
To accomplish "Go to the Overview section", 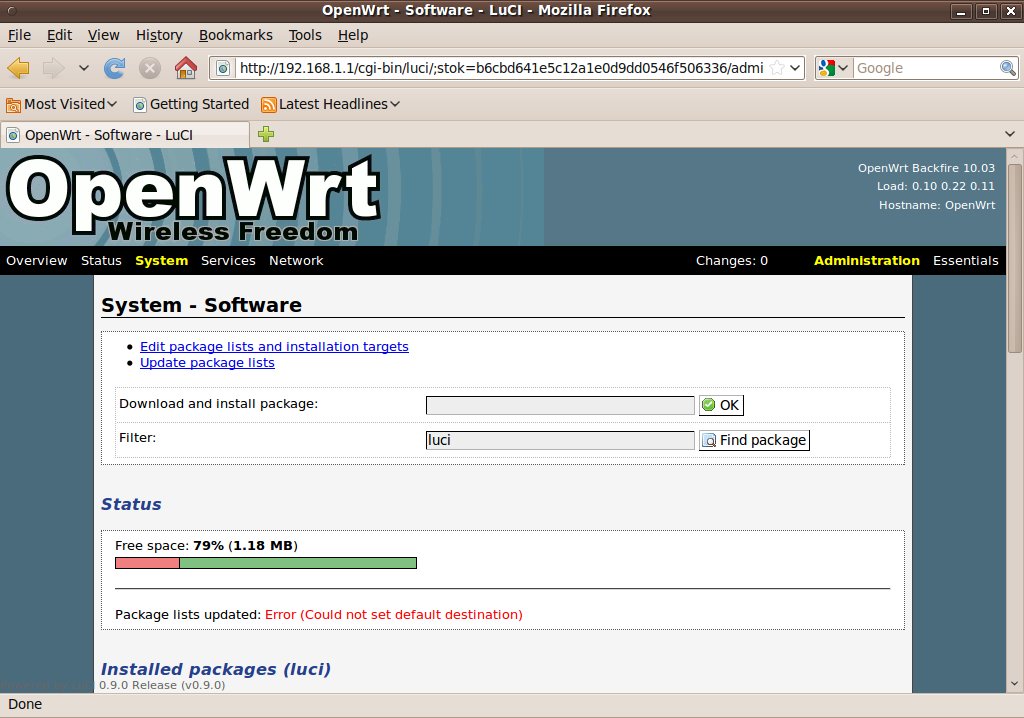I will [37, 261].
